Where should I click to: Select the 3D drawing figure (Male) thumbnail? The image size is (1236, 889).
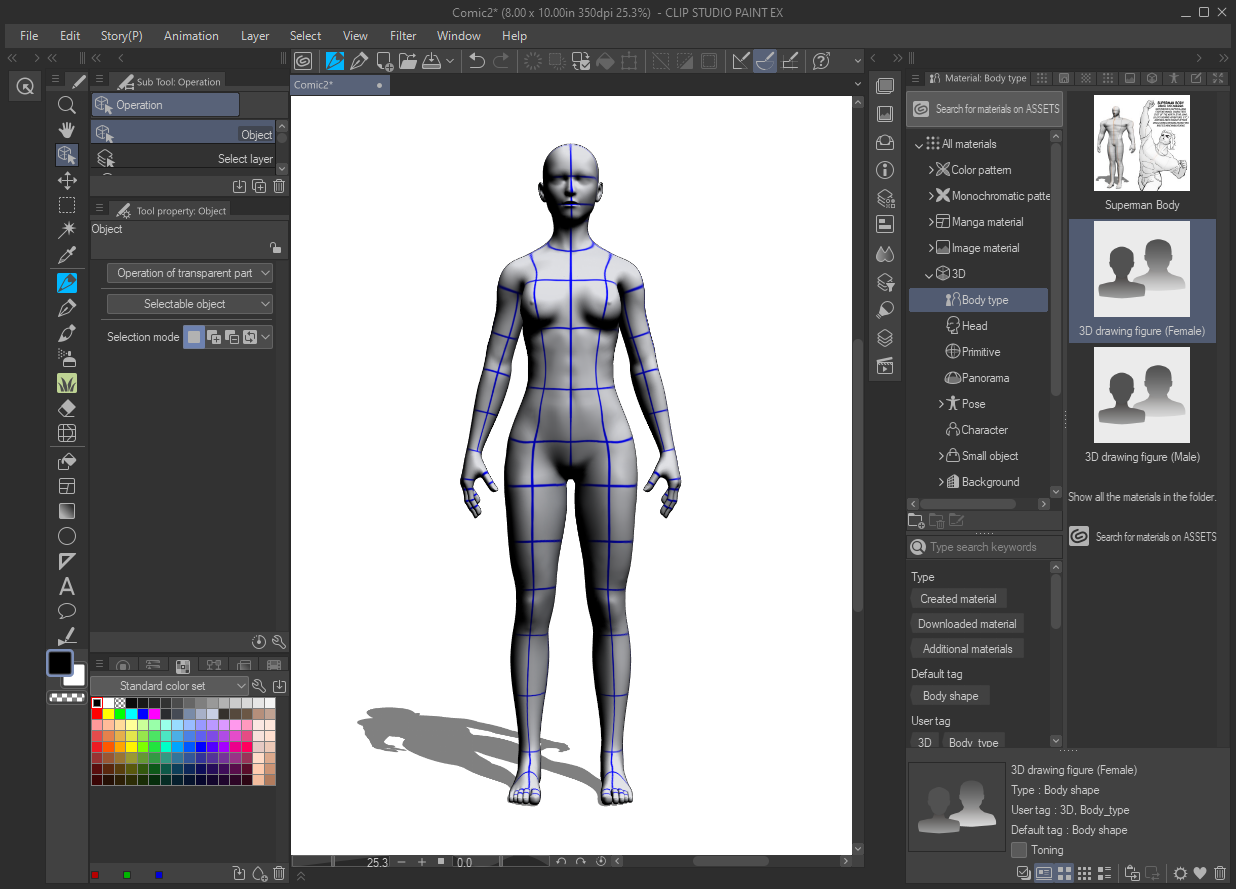(x=1142, y=396)
